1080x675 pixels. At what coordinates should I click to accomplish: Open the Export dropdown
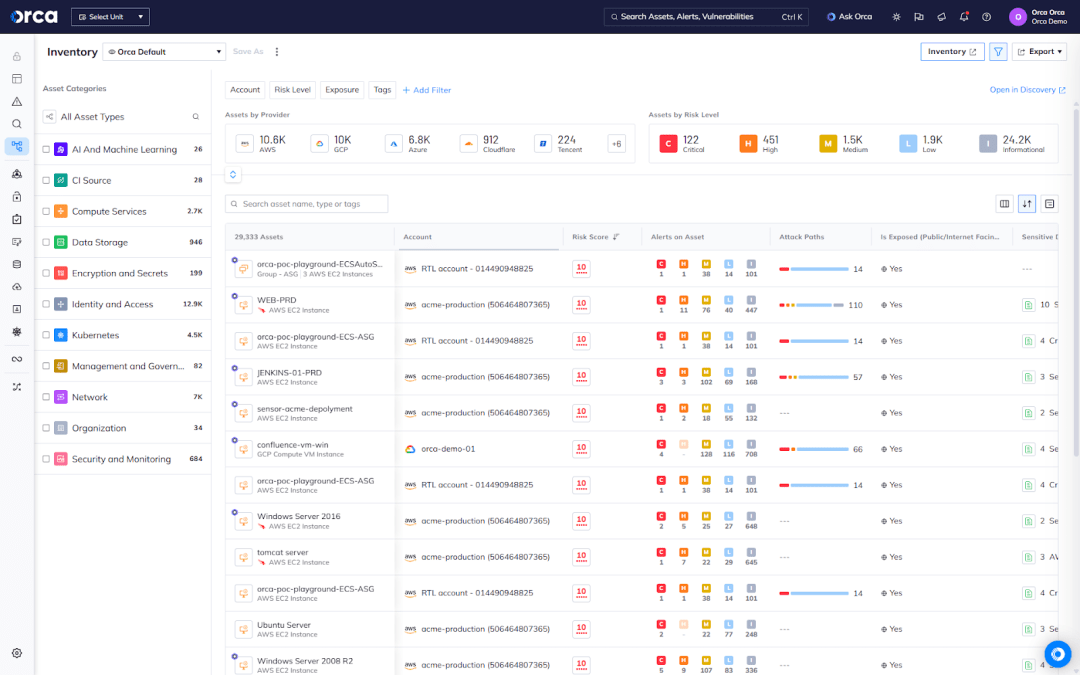[1040, 51]
